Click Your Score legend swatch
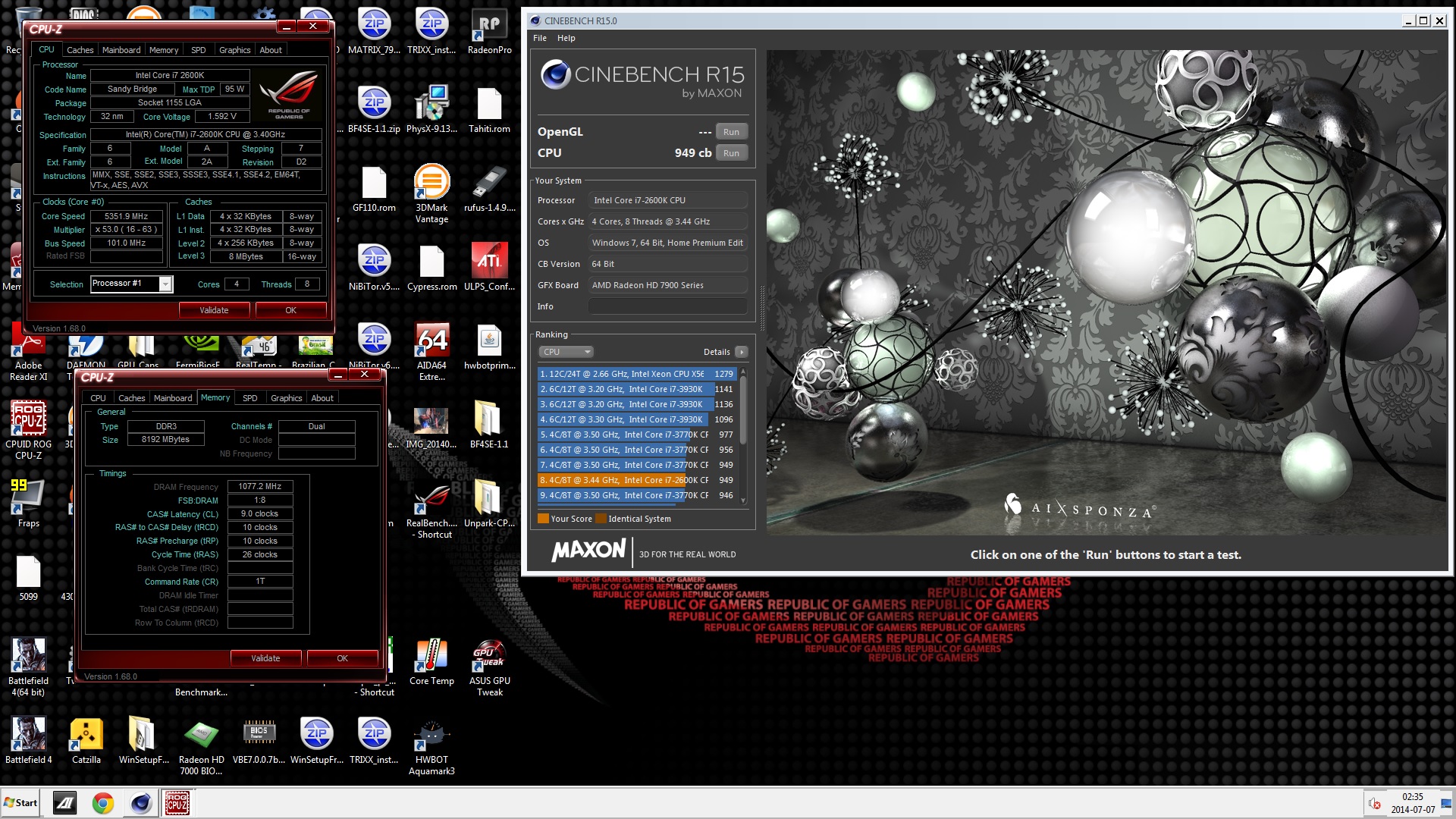1456x819 pixels. click(543, 519)
